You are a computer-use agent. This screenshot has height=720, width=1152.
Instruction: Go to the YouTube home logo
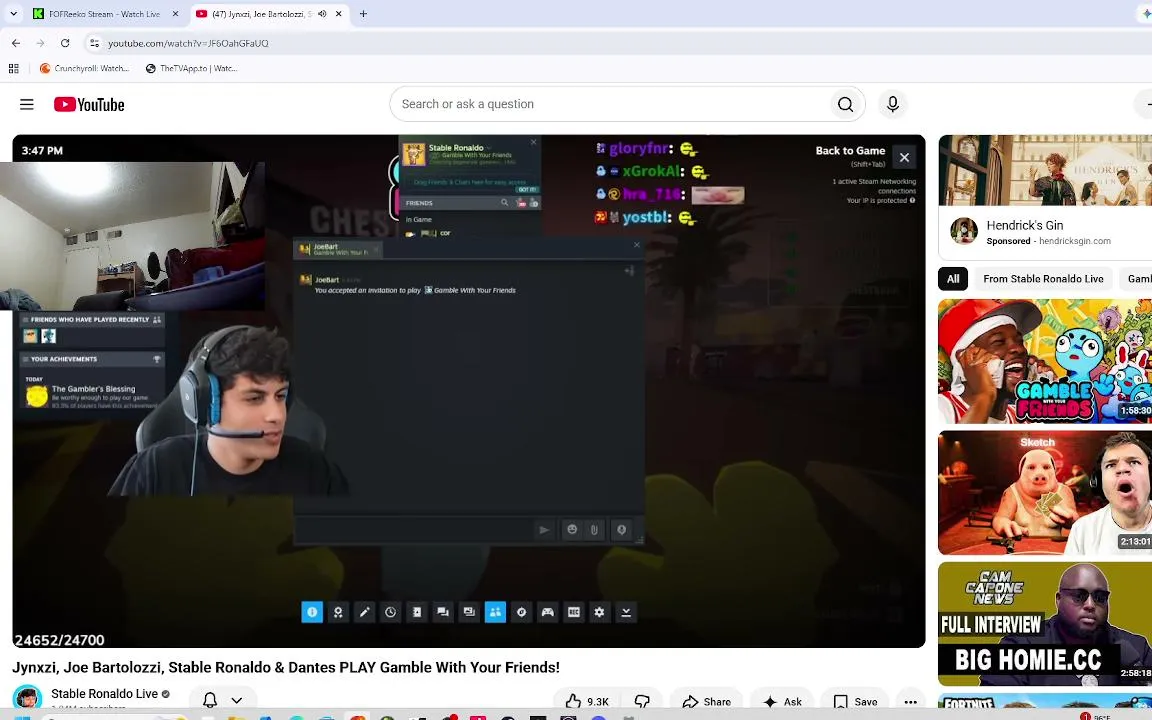(x=89, y=104)
